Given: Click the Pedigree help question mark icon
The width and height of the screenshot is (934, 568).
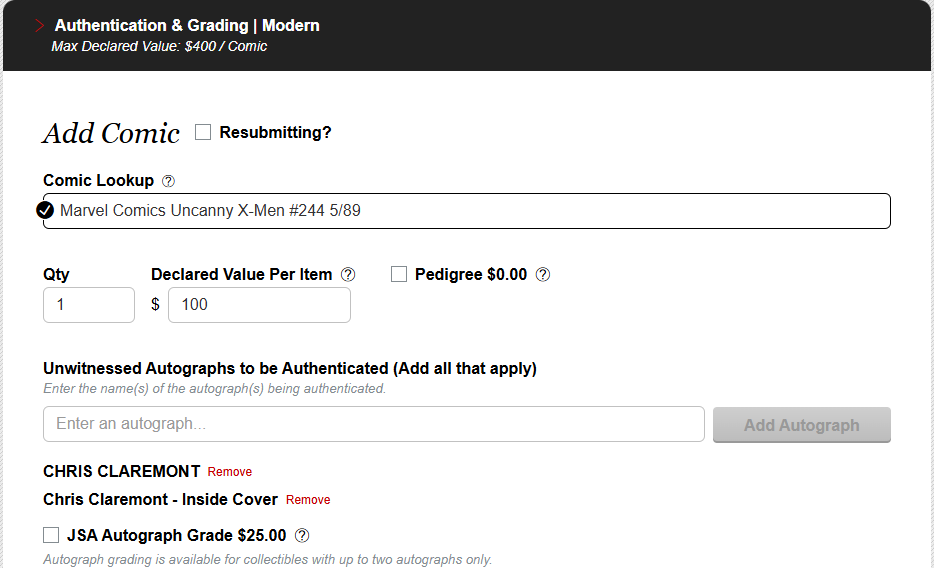Looking at the screenshot, I should pyautogui.click(x=543, y=274).
